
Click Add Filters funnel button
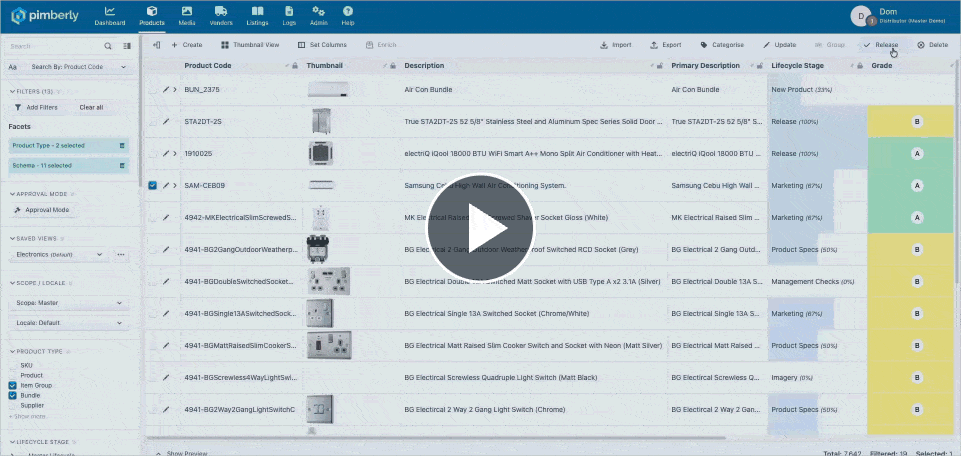36,107
